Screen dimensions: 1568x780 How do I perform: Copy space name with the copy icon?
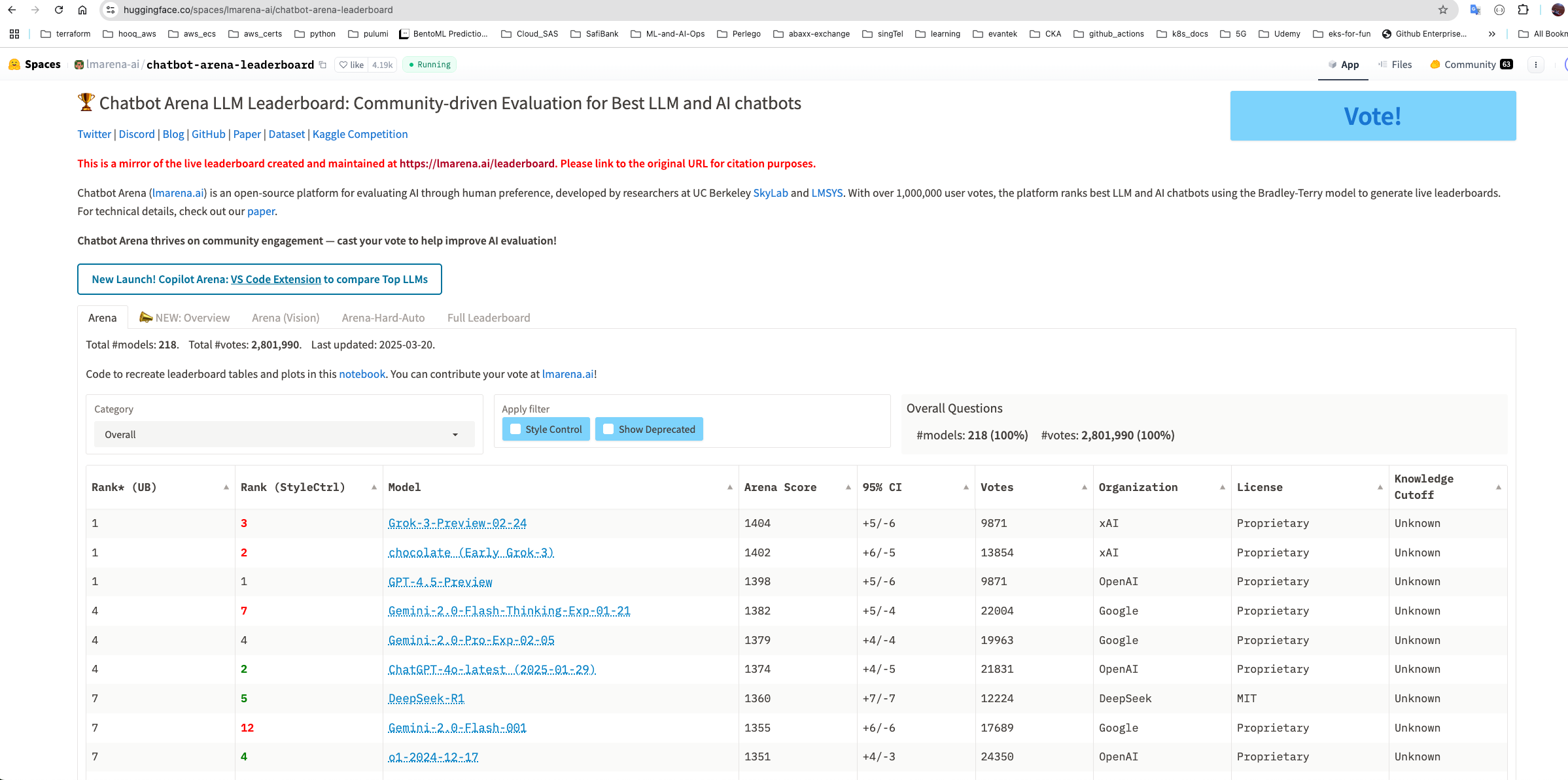coord(322,65)
